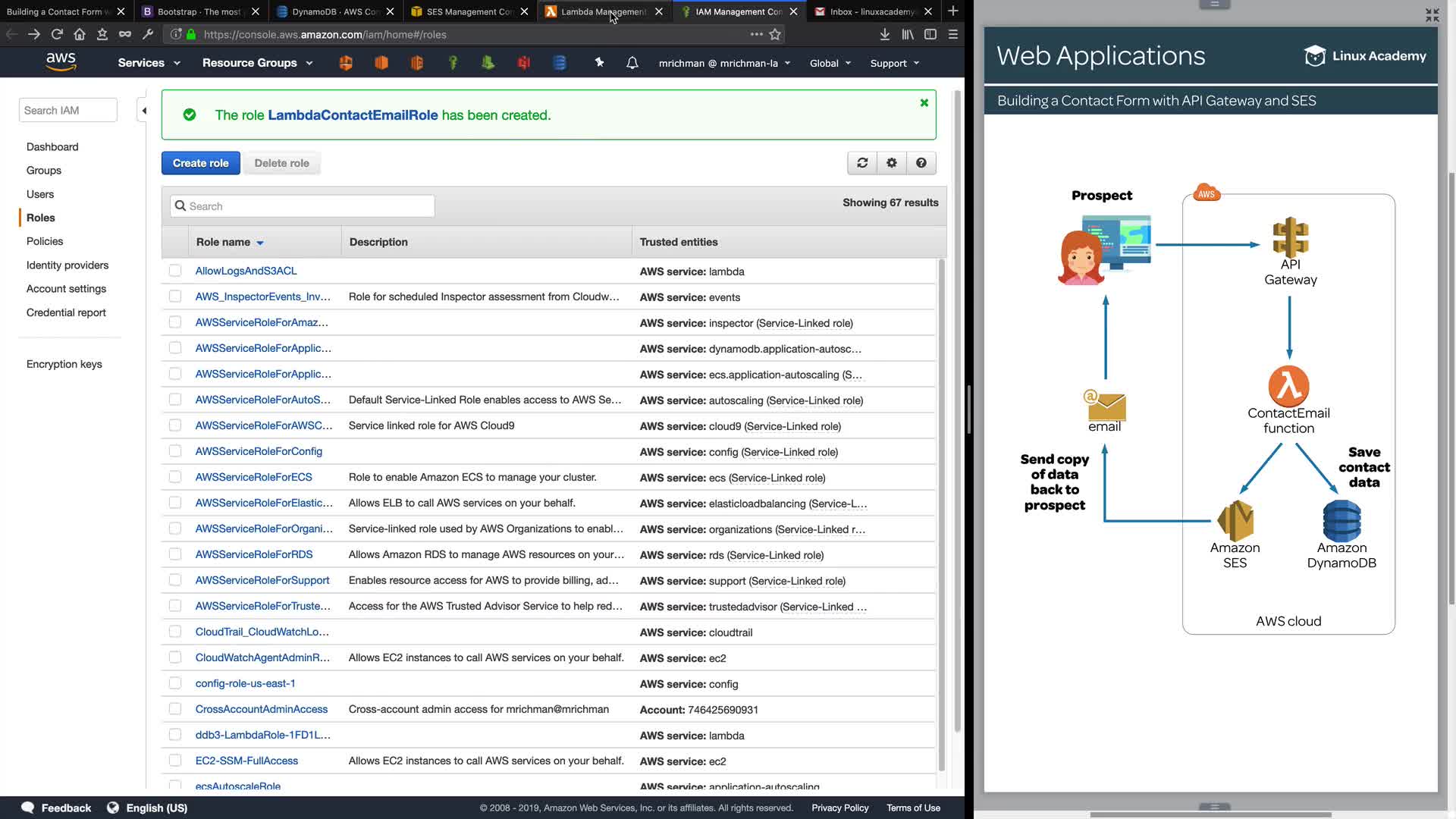
Task: Check the CrossAccountAdminAccess role checkbox
Action: tap(175, 709)
